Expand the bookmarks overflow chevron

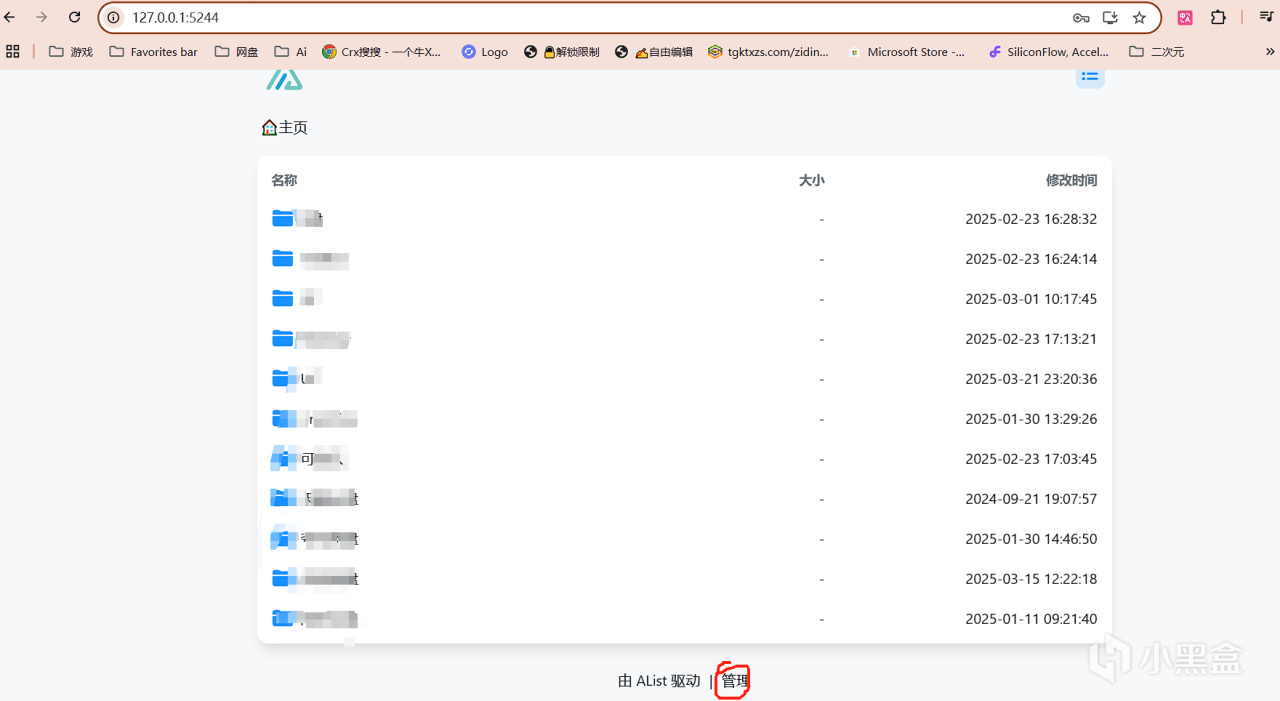pyautogui.click(x=1270, y=51)
